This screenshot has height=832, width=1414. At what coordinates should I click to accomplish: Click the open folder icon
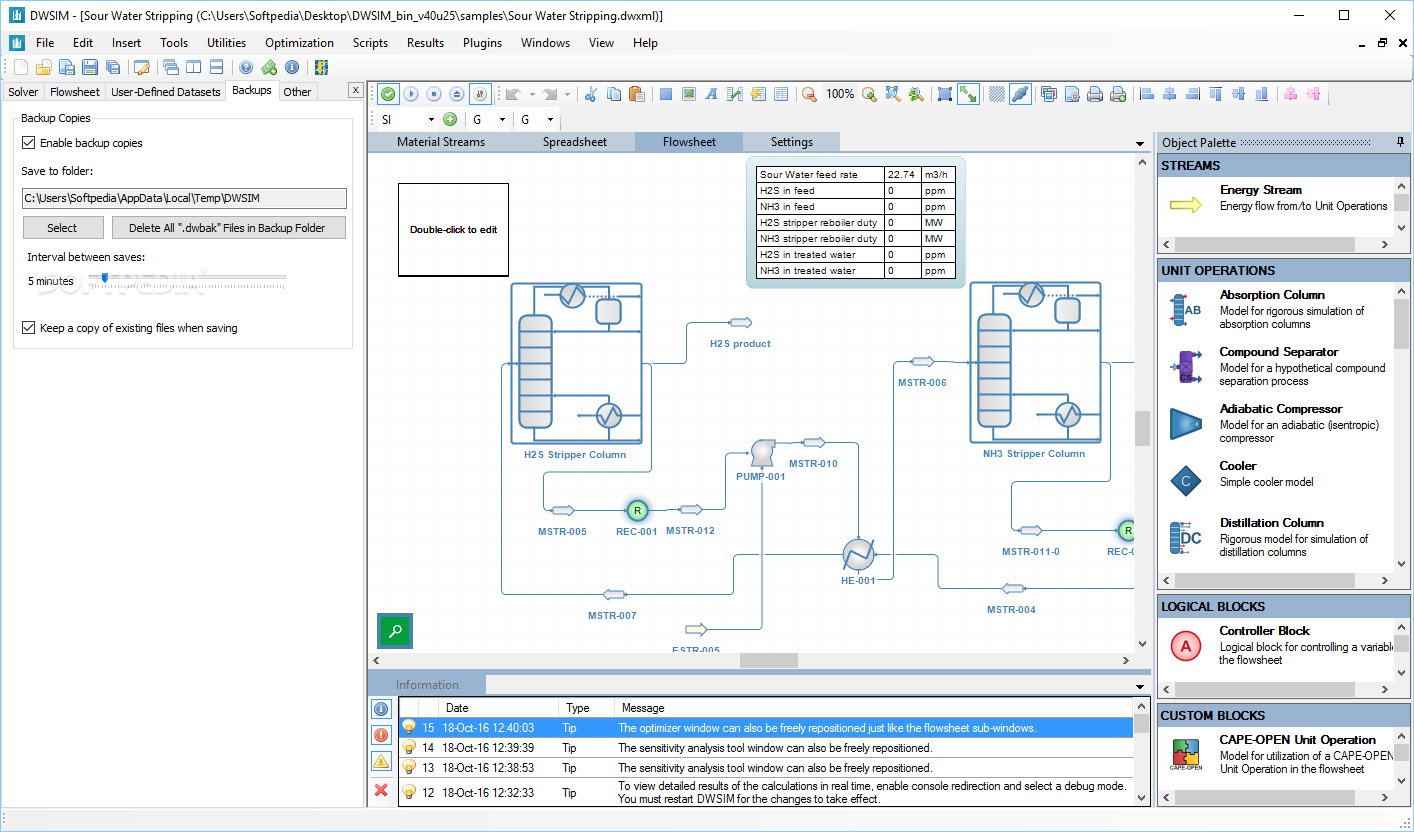[43, 67]
